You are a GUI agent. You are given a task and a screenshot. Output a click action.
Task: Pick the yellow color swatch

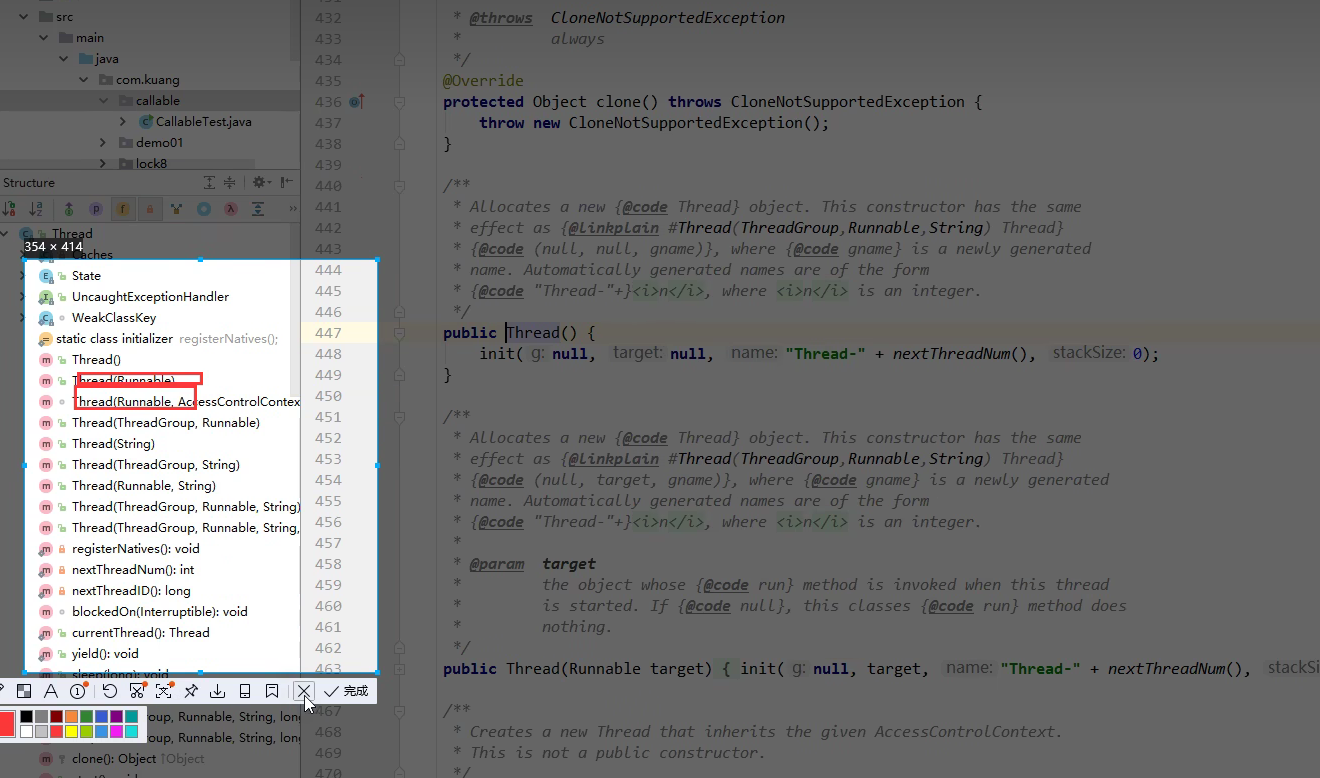tap(71, 732)
